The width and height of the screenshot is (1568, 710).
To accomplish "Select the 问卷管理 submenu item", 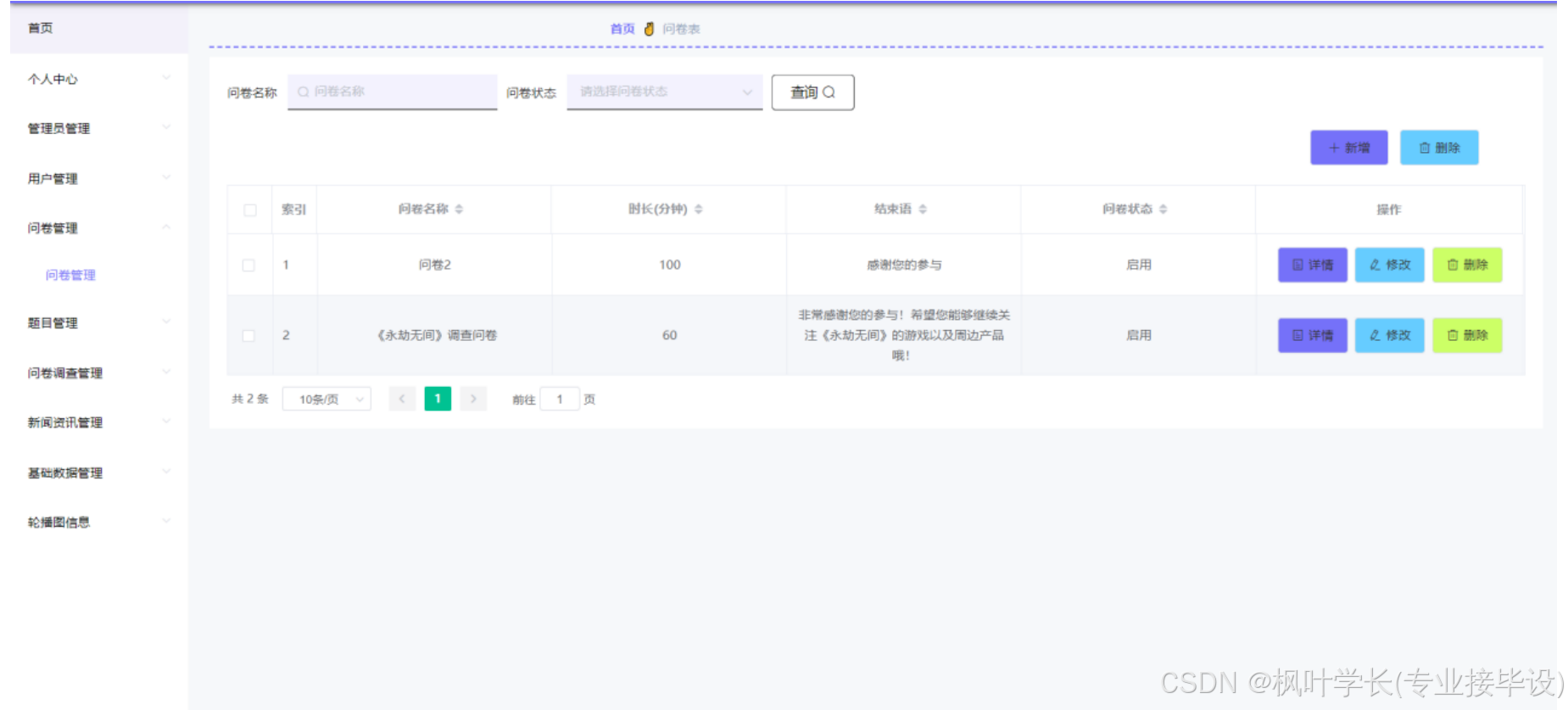I will tap(70, 275).
